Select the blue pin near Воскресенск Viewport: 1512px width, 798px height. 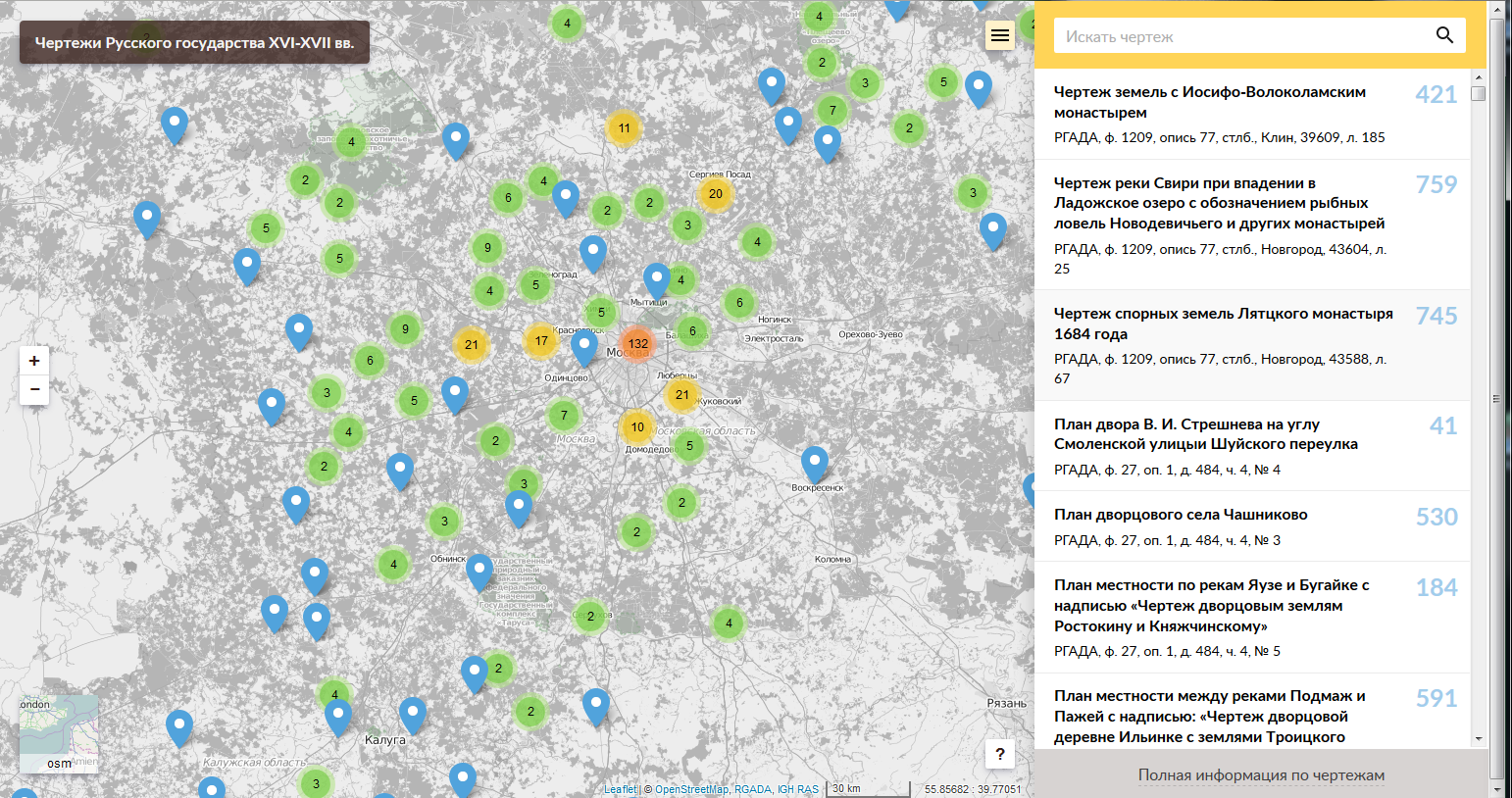coord(814,460)
